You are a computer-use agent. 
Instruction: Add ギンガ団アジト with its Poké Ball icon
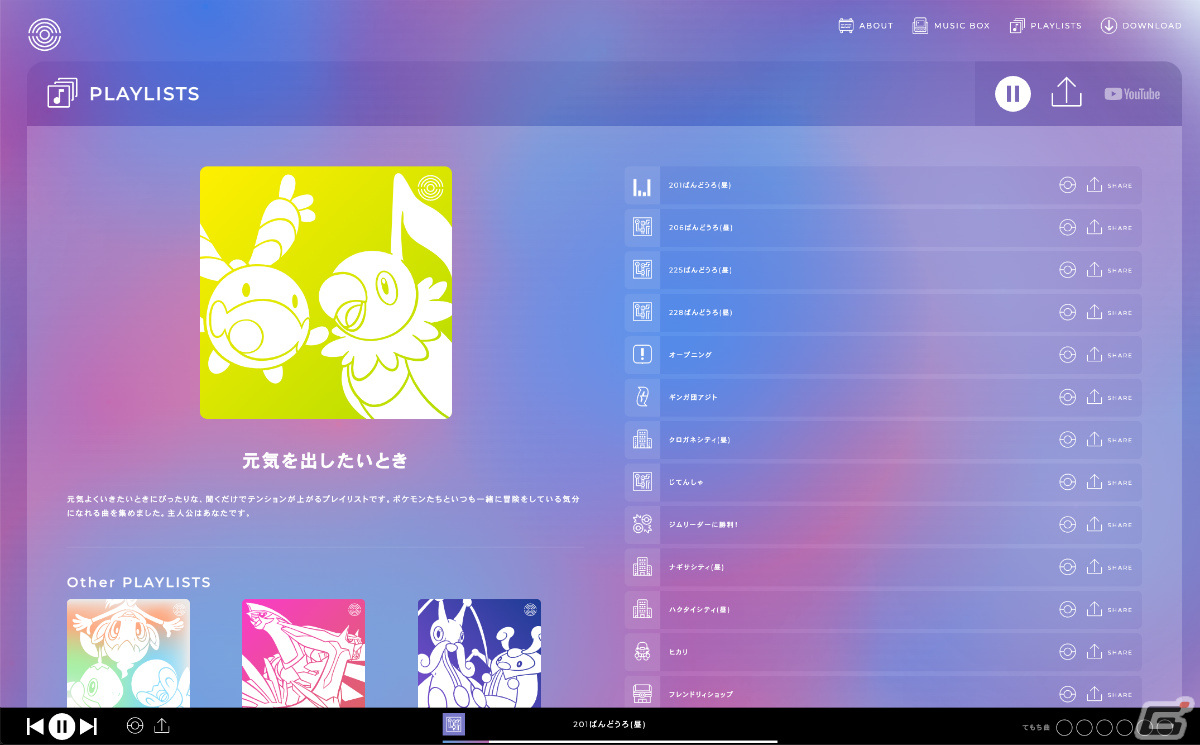click(1067, 397)
